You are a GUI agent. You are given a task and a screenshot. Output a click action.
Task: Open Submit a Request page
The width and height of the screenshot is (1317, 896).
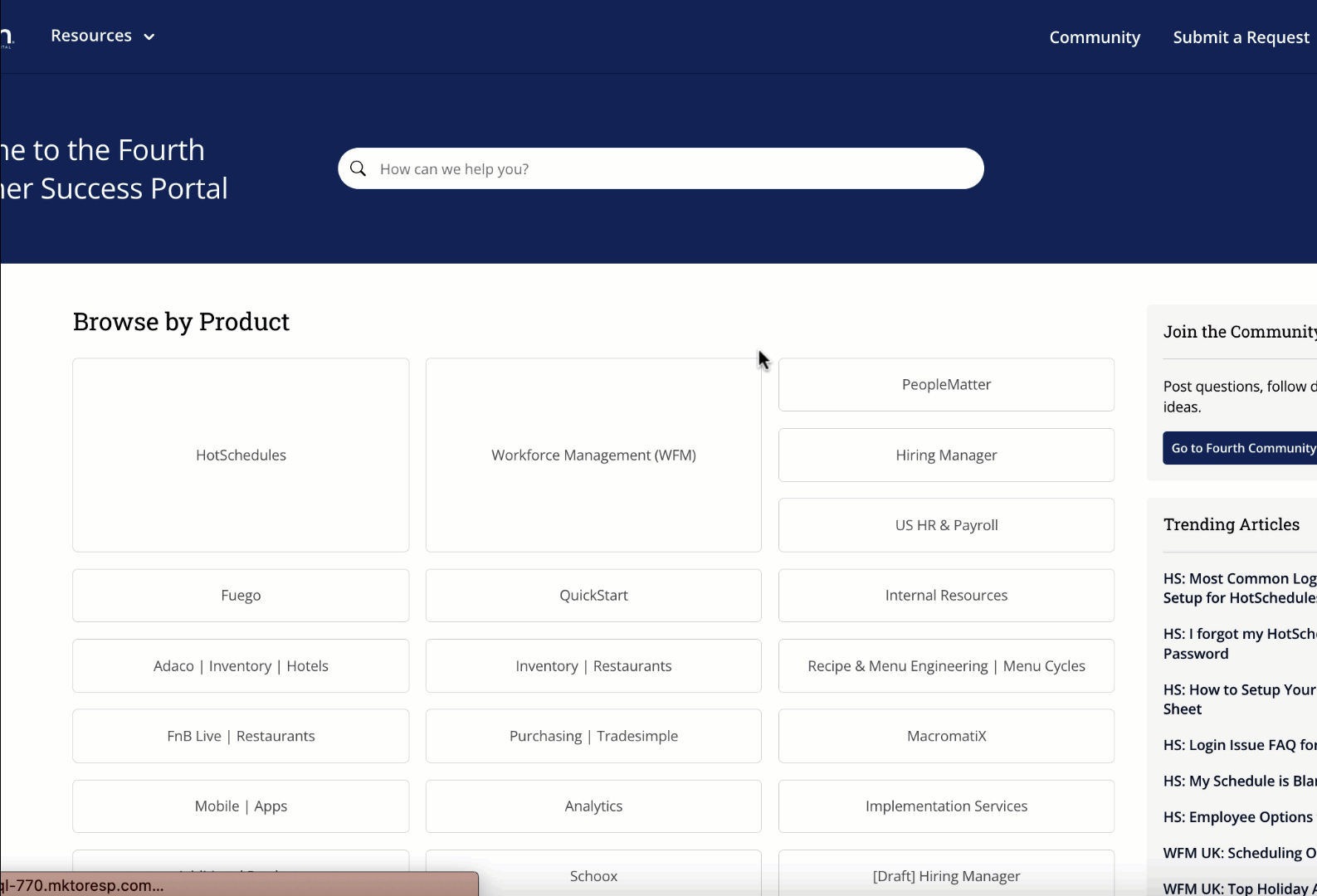[x=1241, y=37]
